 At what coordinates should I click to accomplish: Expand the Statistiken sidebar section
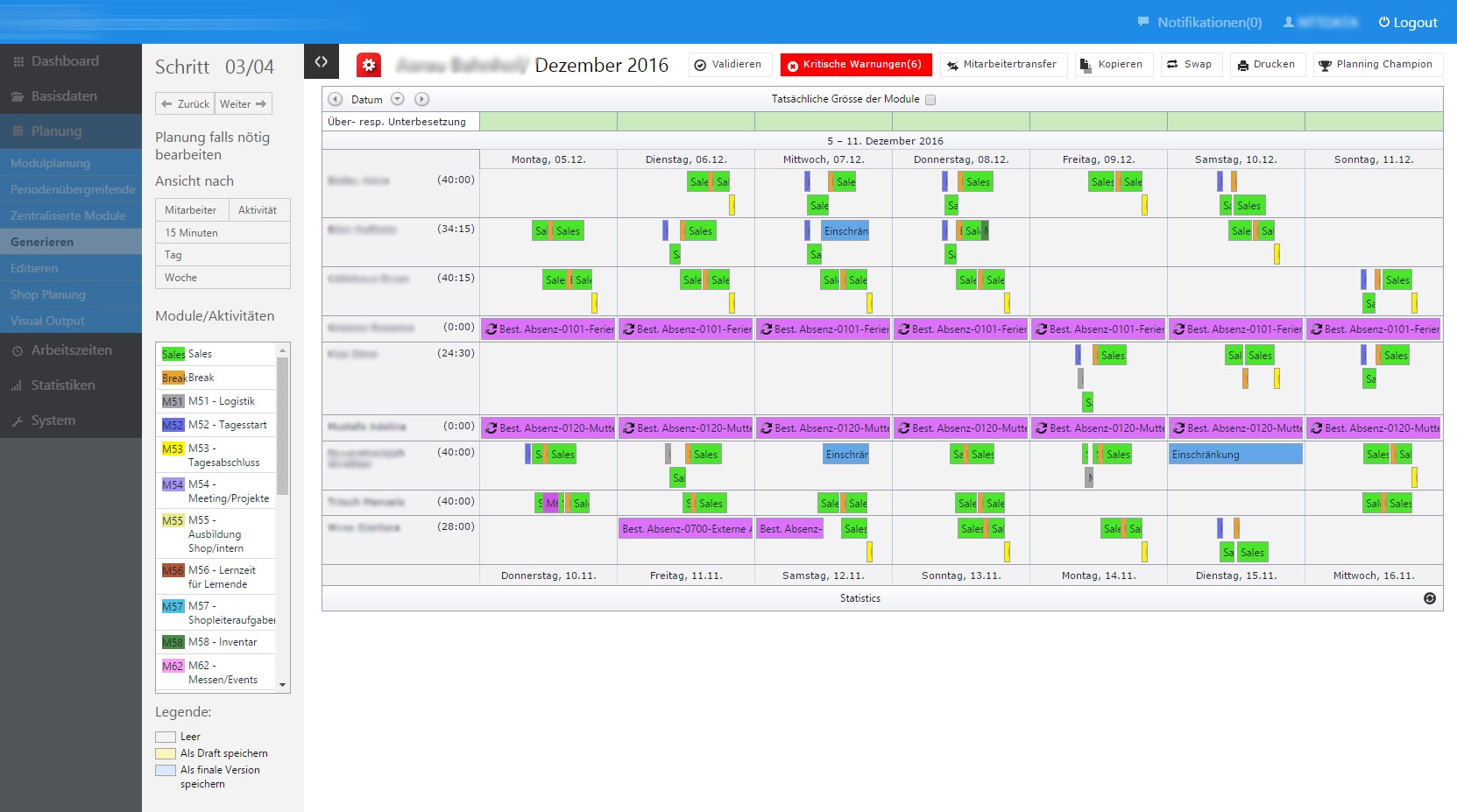pos(62,385)
